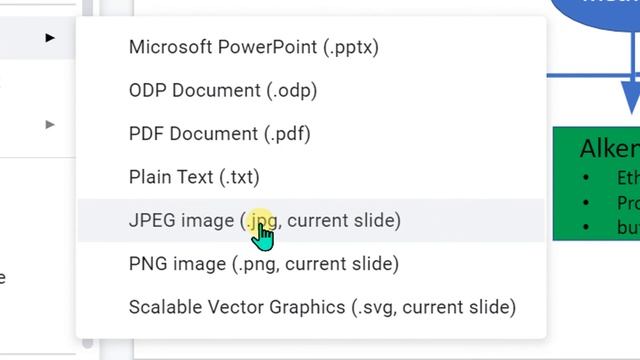Choose PNG image (.png, current slide)
Image resolution: width=640 pixels, height=360 pixels.
pyautogui.click(x=311, y=264)
